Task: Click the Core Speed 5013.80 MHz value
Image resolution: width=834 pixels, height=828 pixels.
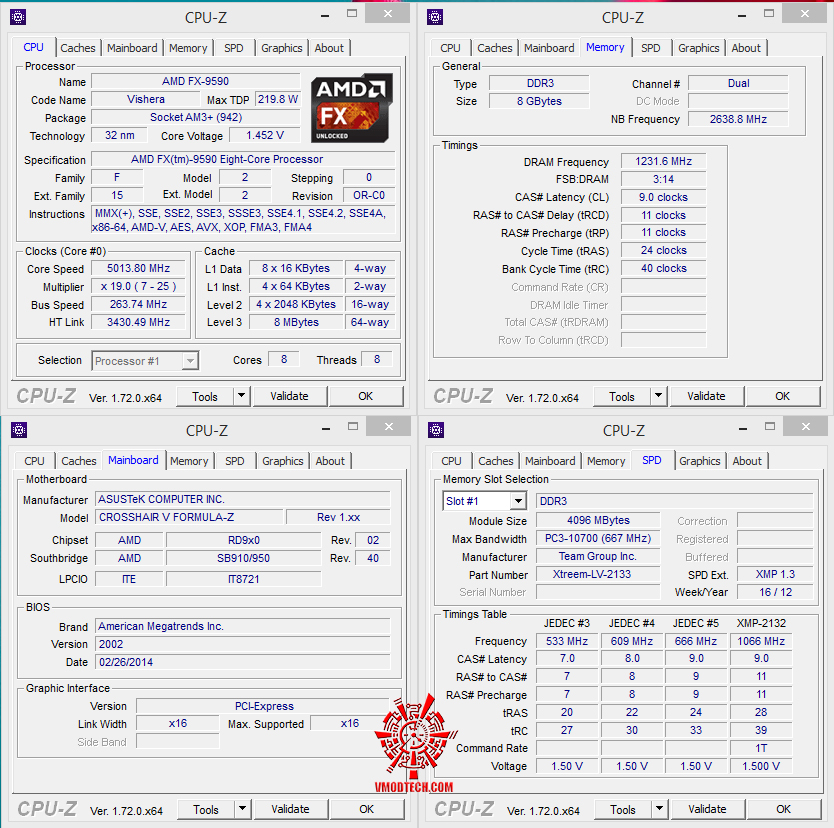Action: point(138,269)
